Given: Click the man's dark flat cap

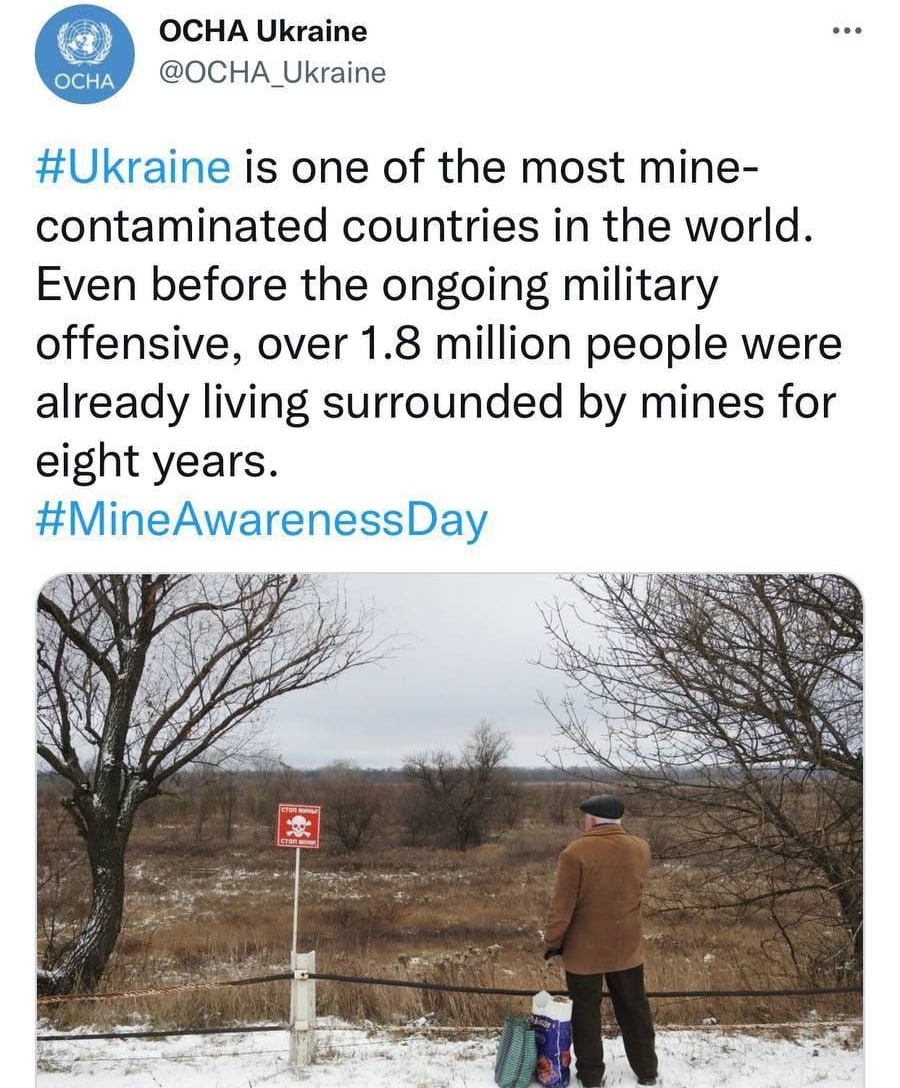Looking at the screenshot, I should (x=602, y=806).
